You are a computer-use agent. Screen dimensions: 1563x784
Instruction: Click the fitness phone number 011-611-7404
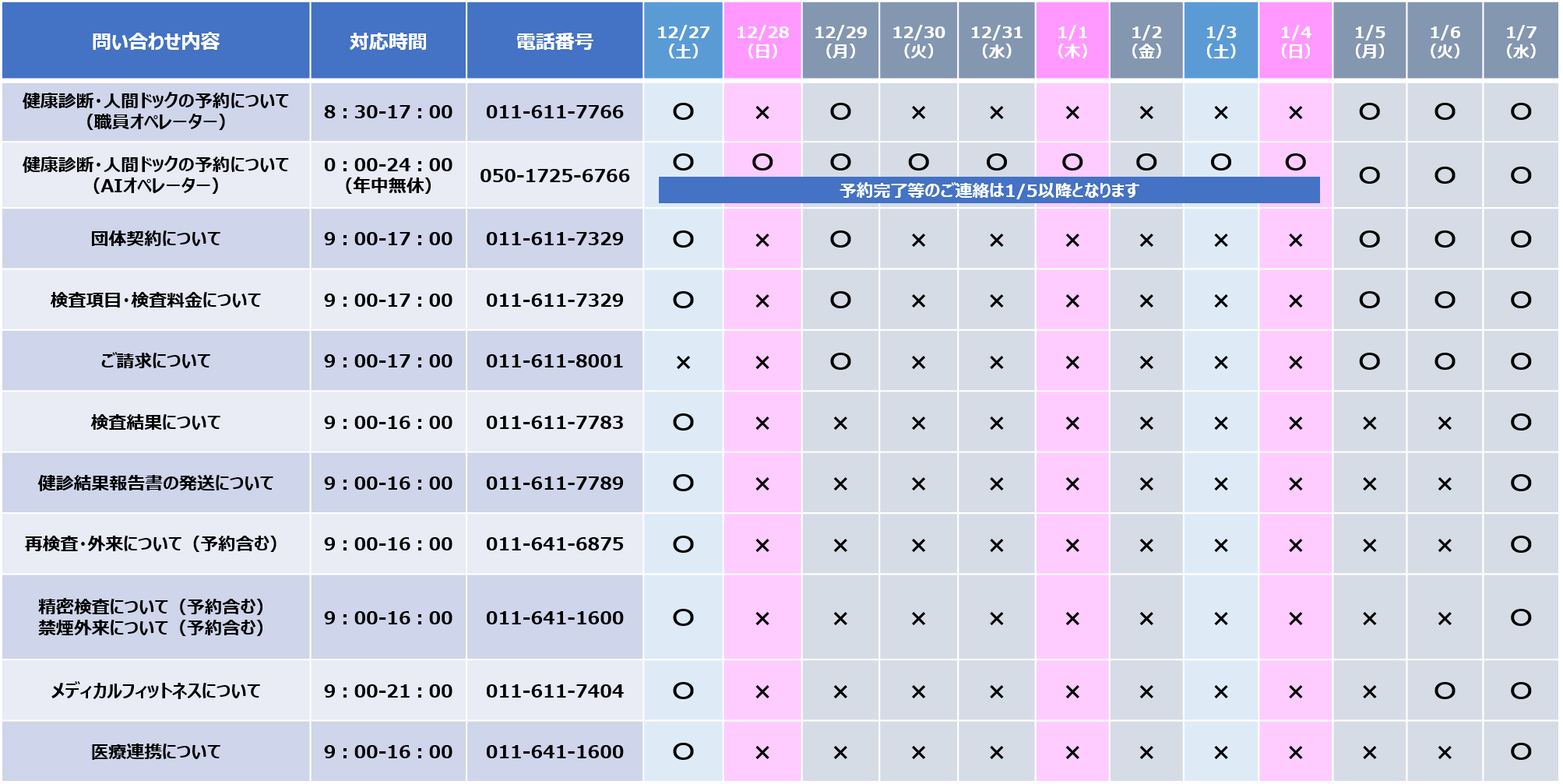[554, 691]
